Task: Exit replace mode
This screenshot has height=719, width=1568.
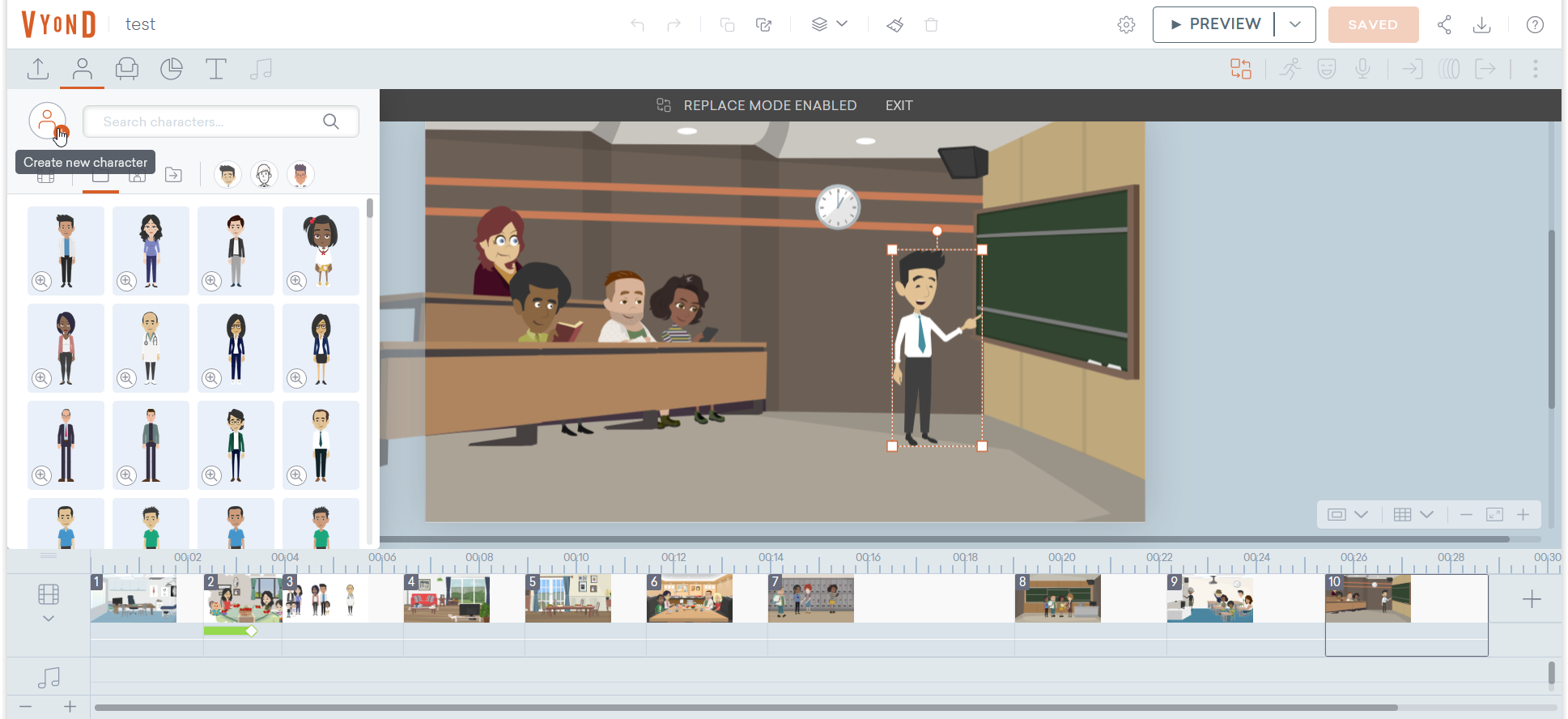Action: (x=899, y=105)
